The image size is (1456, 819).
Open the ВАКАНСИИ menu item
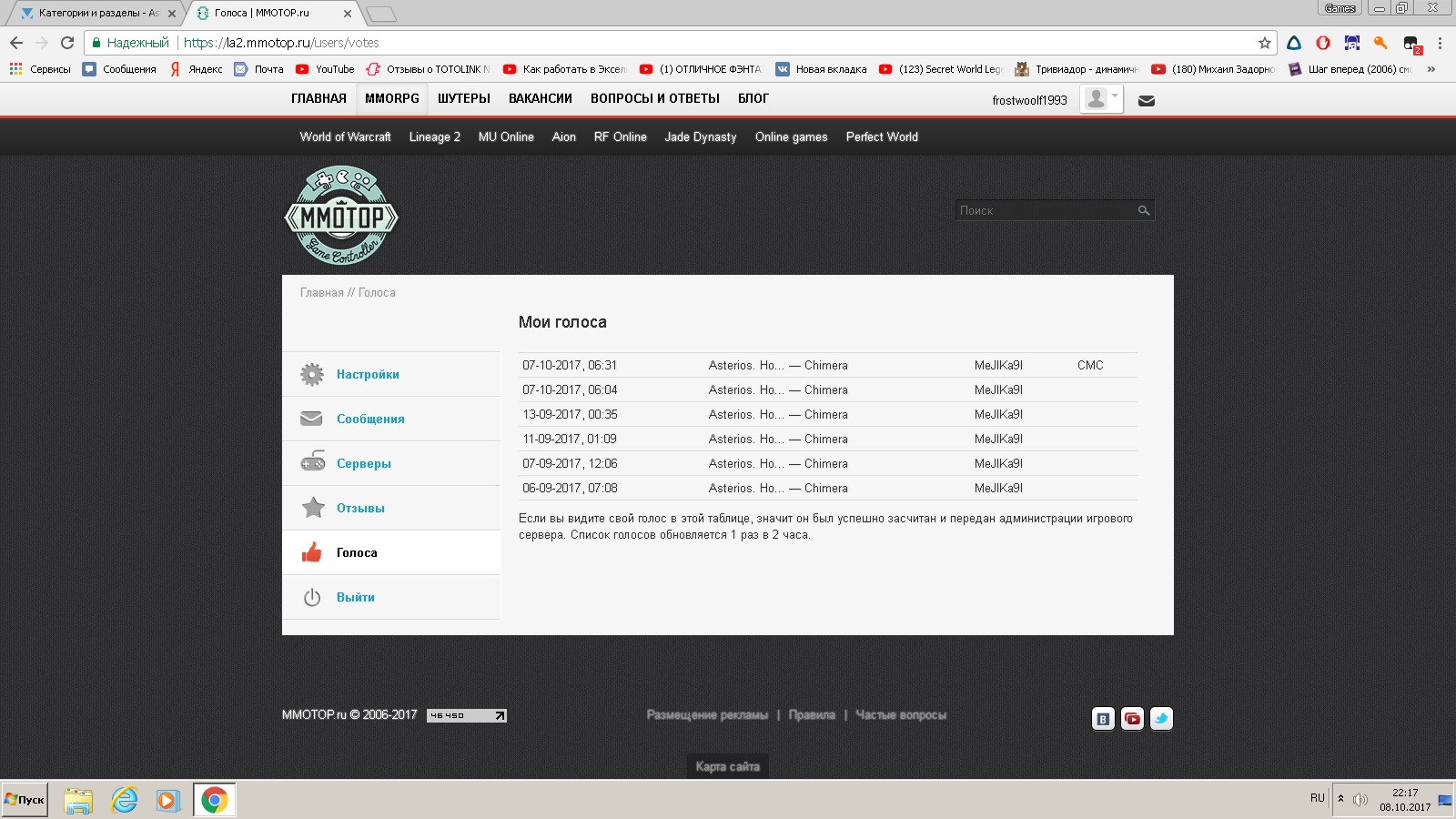pos(541,98)
